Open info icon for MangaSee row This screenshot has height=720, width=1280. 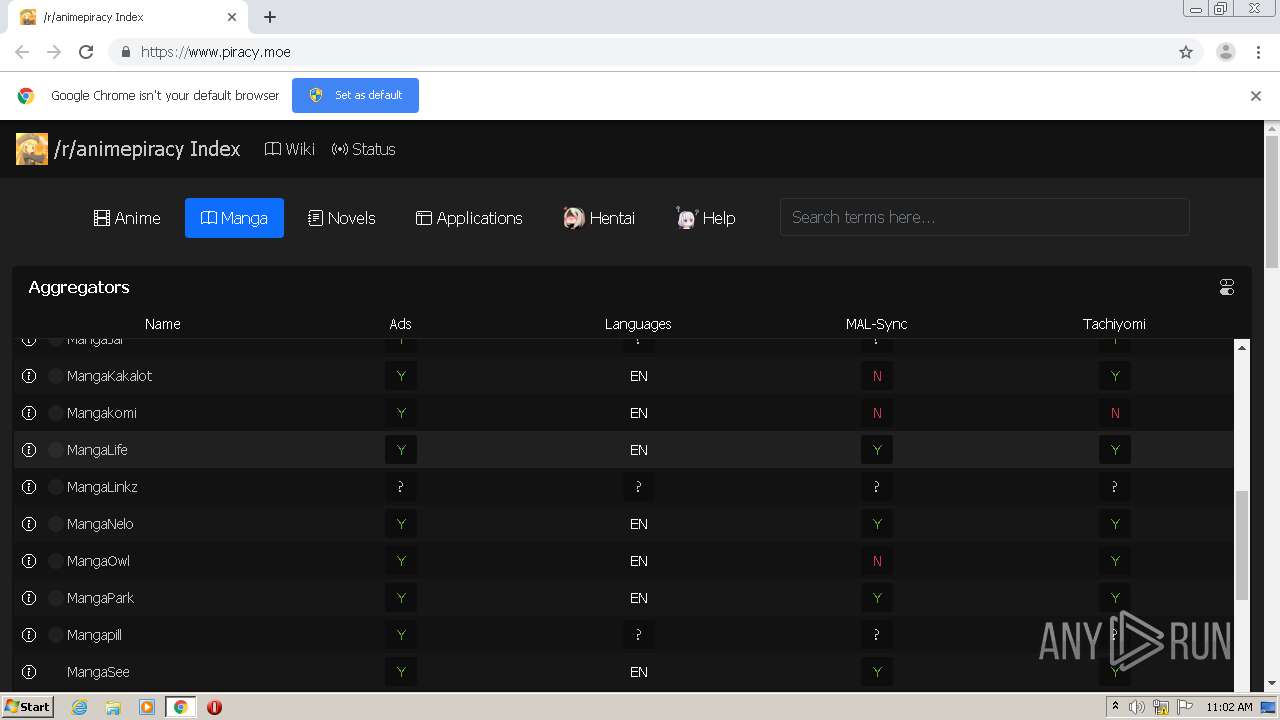click(29, 672)
